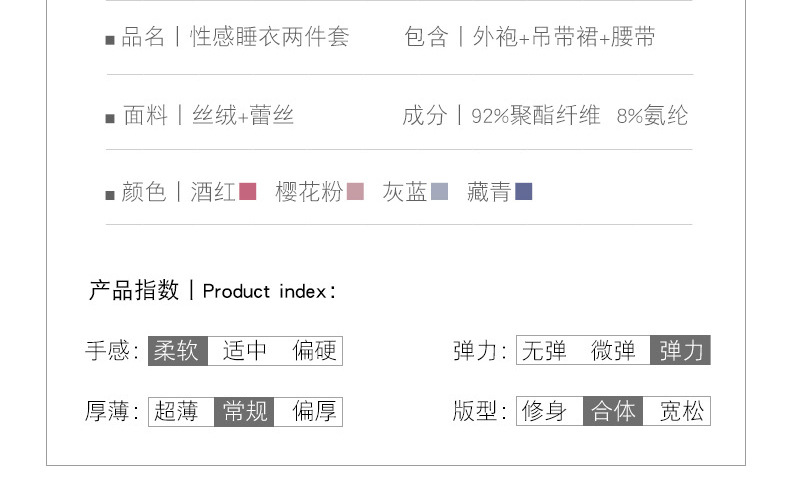The image size is (790, 493).
Task: Select the 合体 fit option
Action: [x=613, y=411]
